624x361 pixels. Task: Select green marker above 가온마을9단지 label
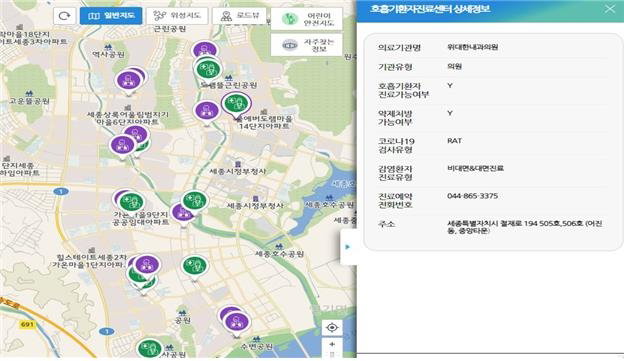(131, 202)
